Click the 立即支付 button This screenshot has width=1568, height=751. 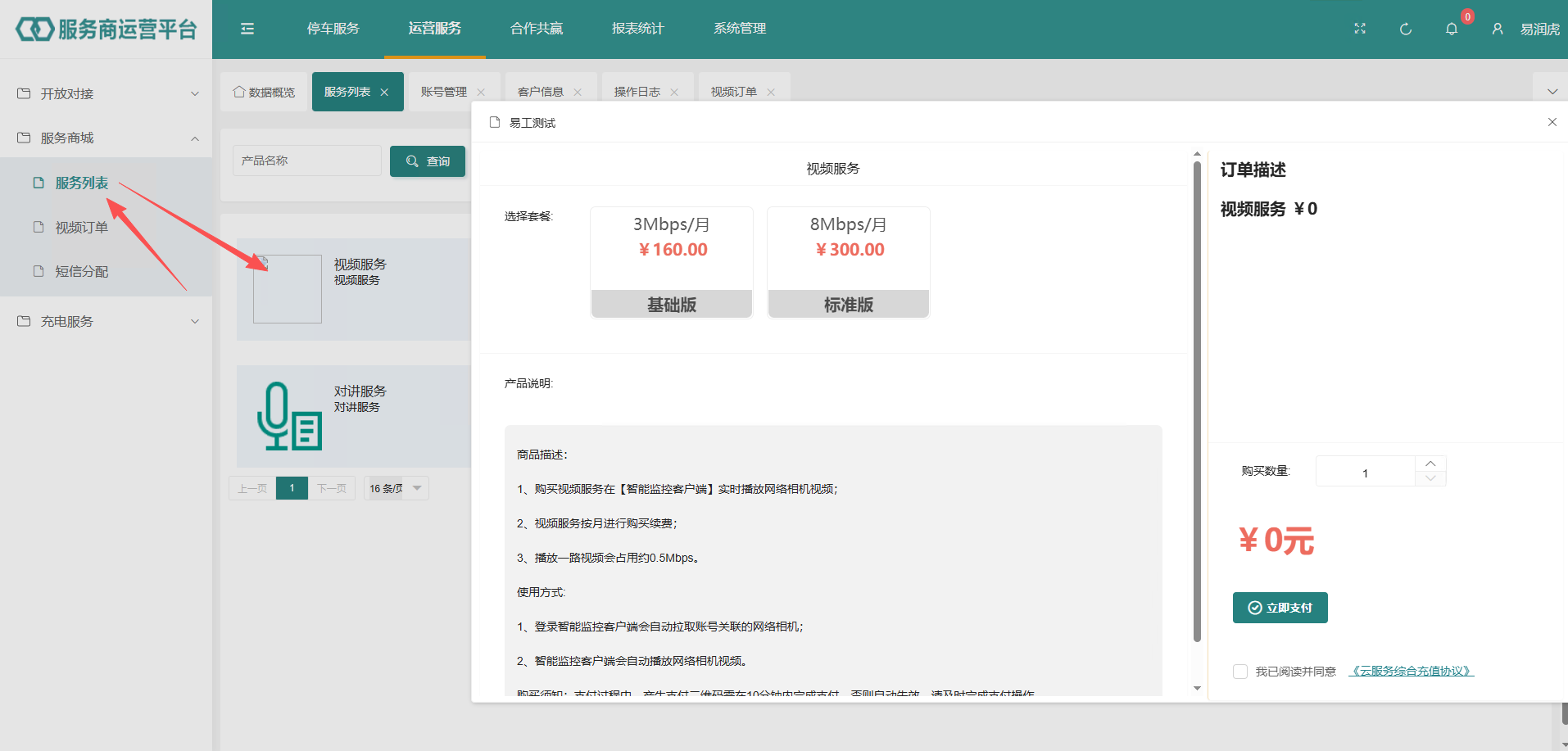(1280, 608)
